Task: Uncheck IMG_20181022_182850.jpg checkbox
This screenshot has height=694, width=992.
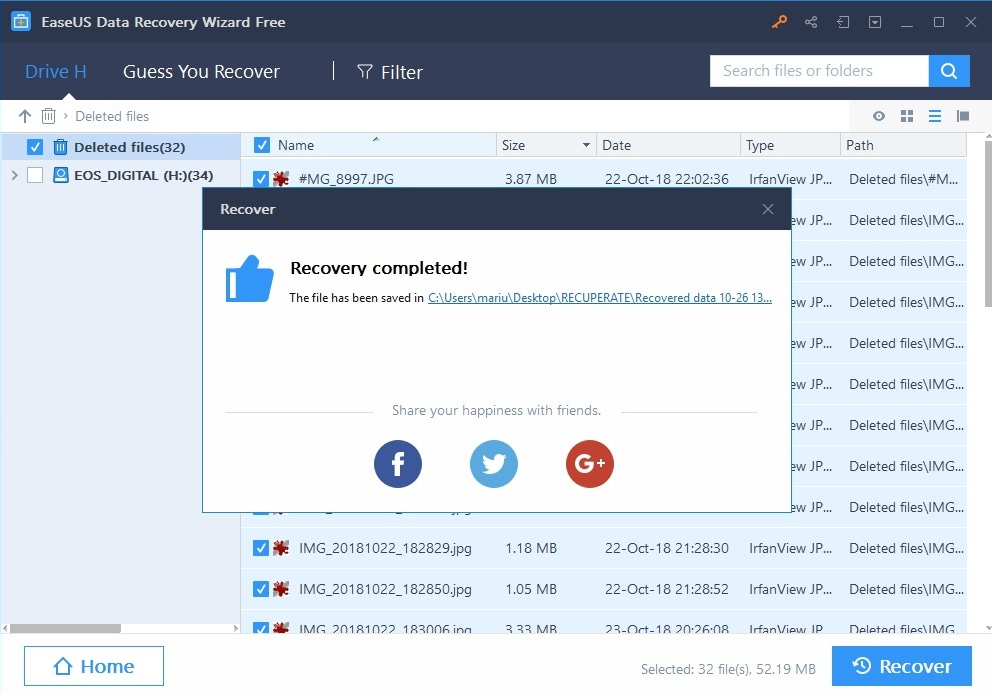Action: [x=261, y=589]
